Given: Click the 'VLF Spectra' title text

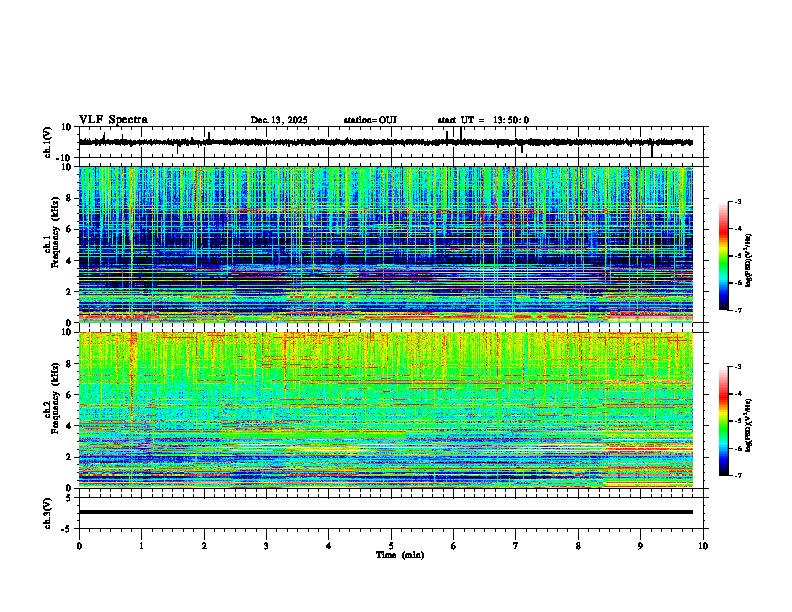Looking at the screenshot, I should point(113,120).
